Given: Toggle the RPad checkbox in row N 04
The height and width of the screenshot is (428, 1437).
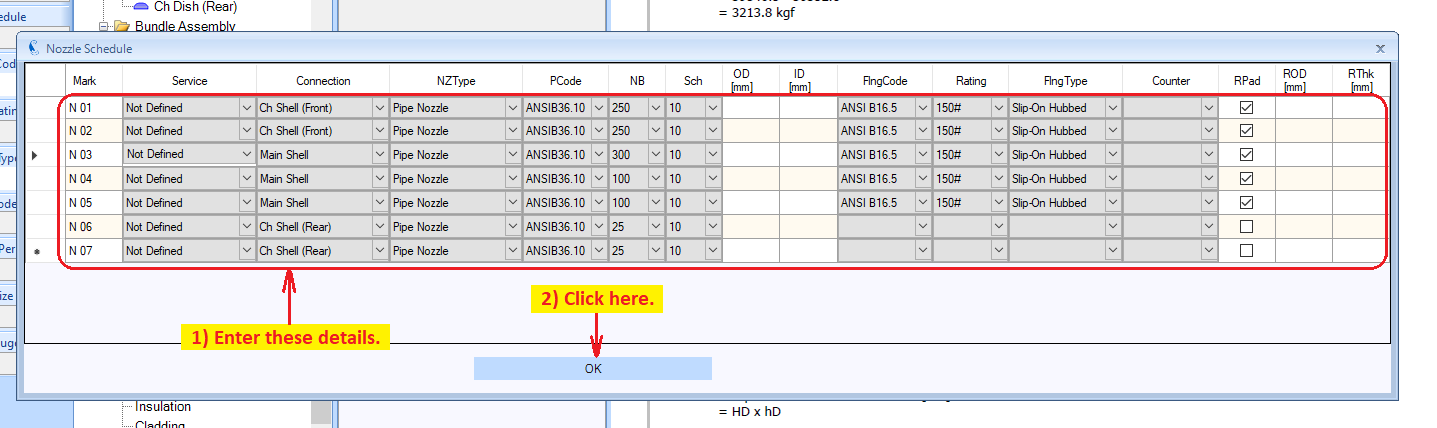Looking at the screenshot, I should pos(1246,179).
